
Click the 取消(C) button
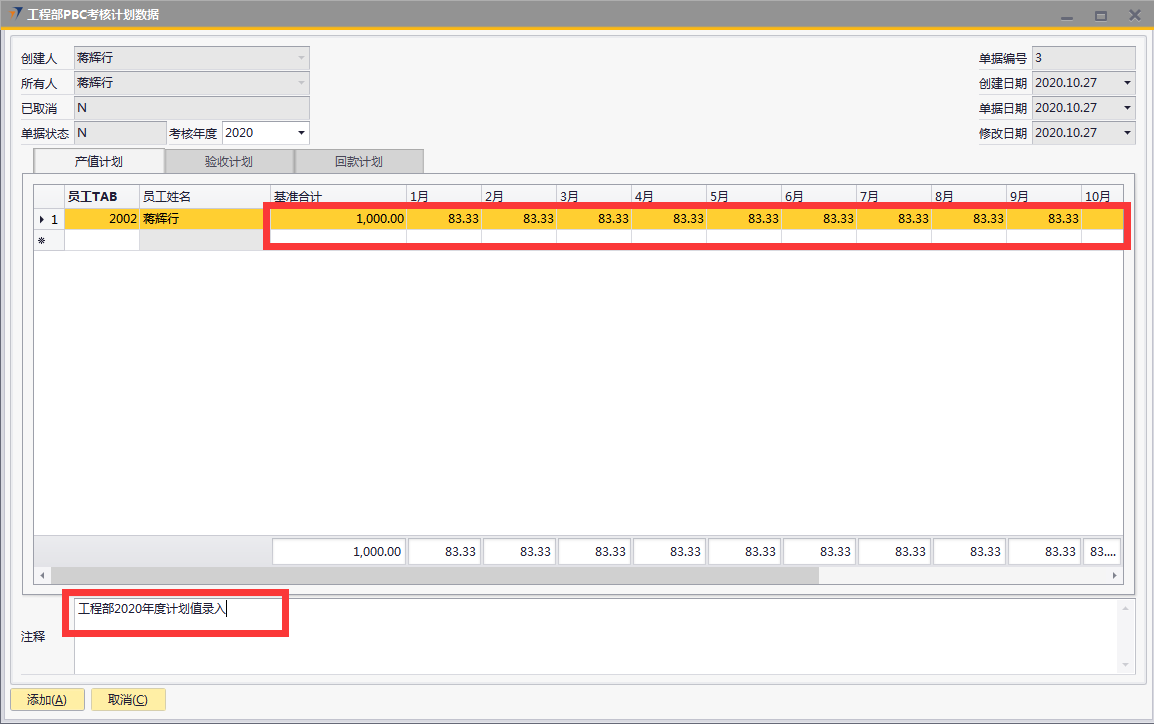click(x=128, y=700)
